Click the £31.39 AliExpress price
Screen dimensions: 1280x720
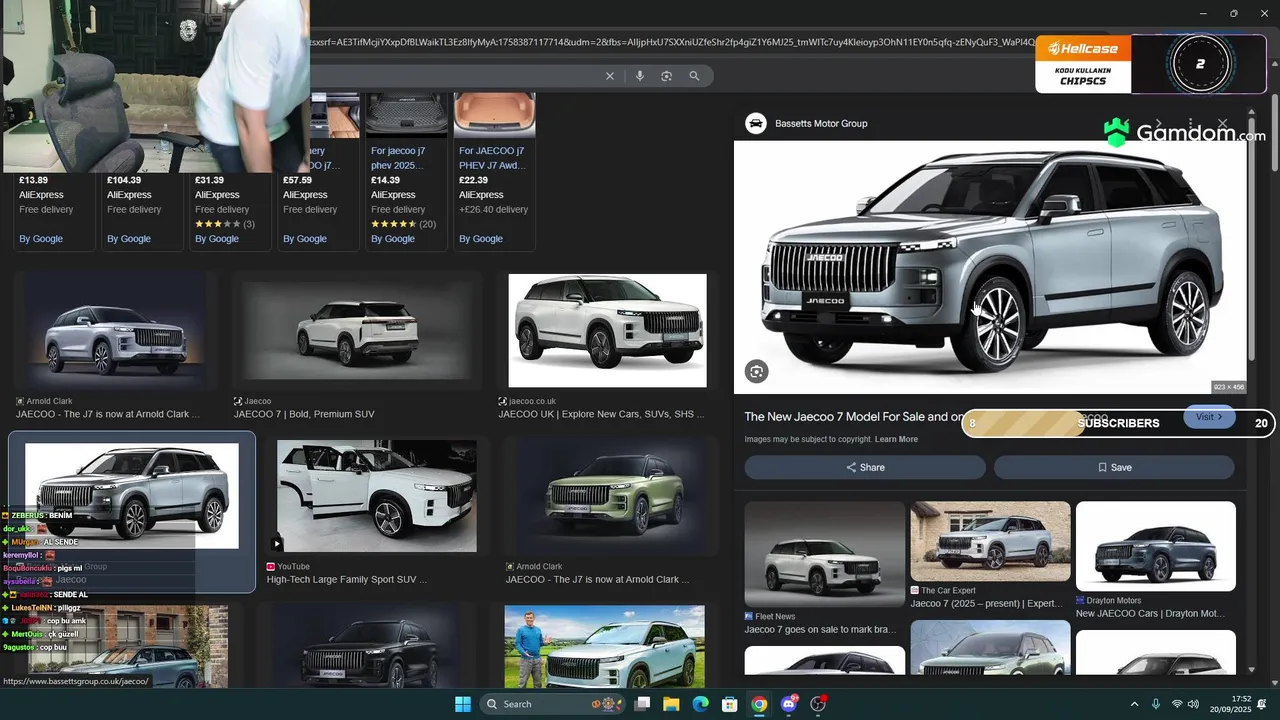[208, 181]
